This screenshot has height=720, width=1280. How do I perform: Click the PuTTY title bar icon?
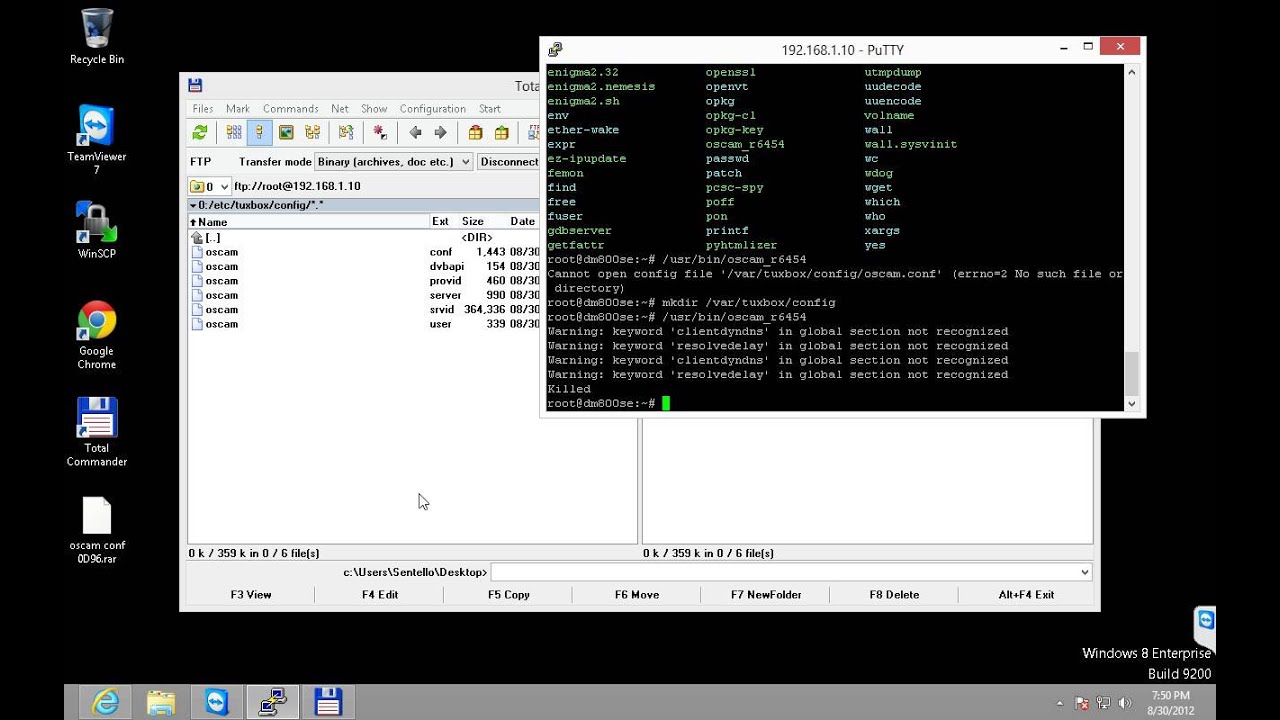click(x=555, y=49)
